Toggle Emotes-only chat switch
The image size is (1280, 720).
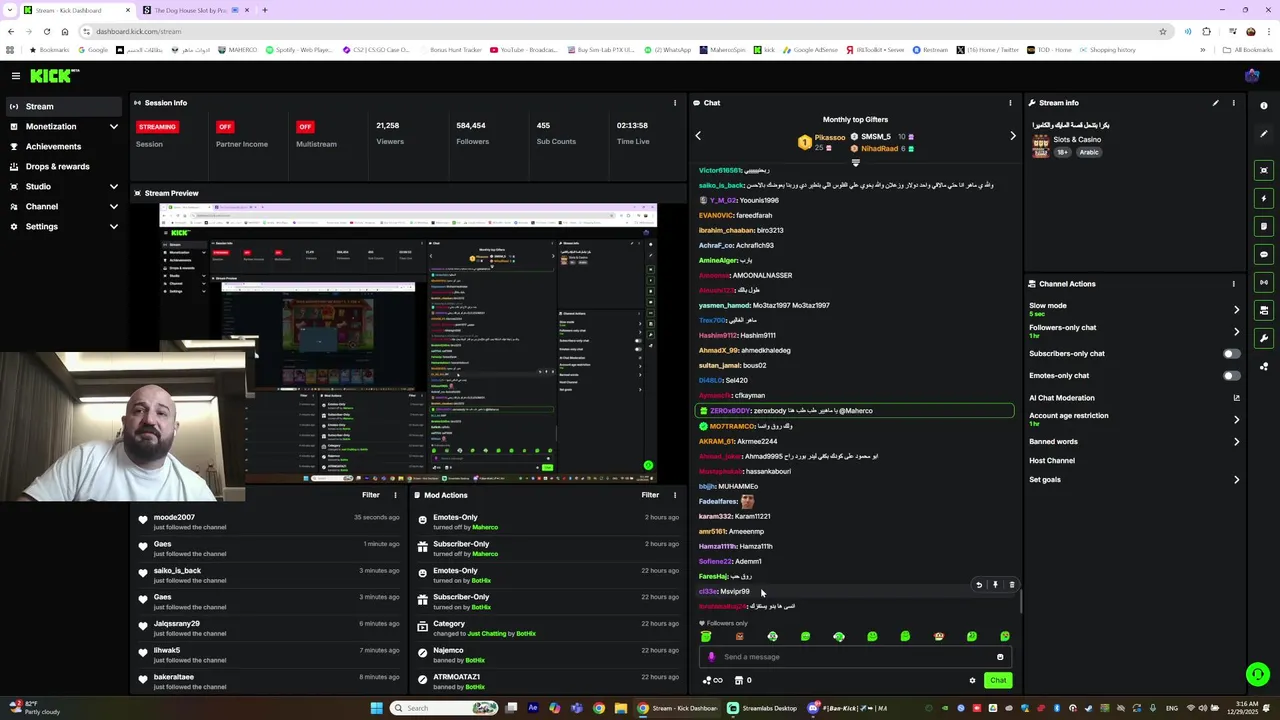[1232, 376]
